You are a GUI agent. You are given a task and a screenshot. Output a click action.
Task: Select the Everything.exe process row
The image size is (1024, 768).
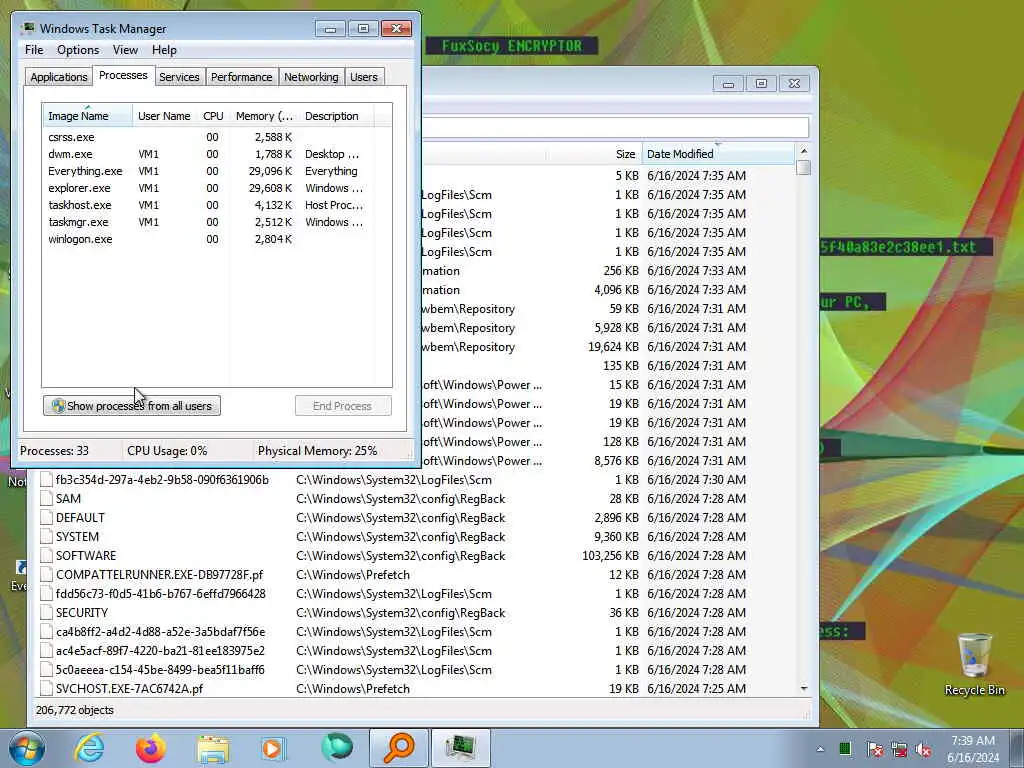coord(217,171)
